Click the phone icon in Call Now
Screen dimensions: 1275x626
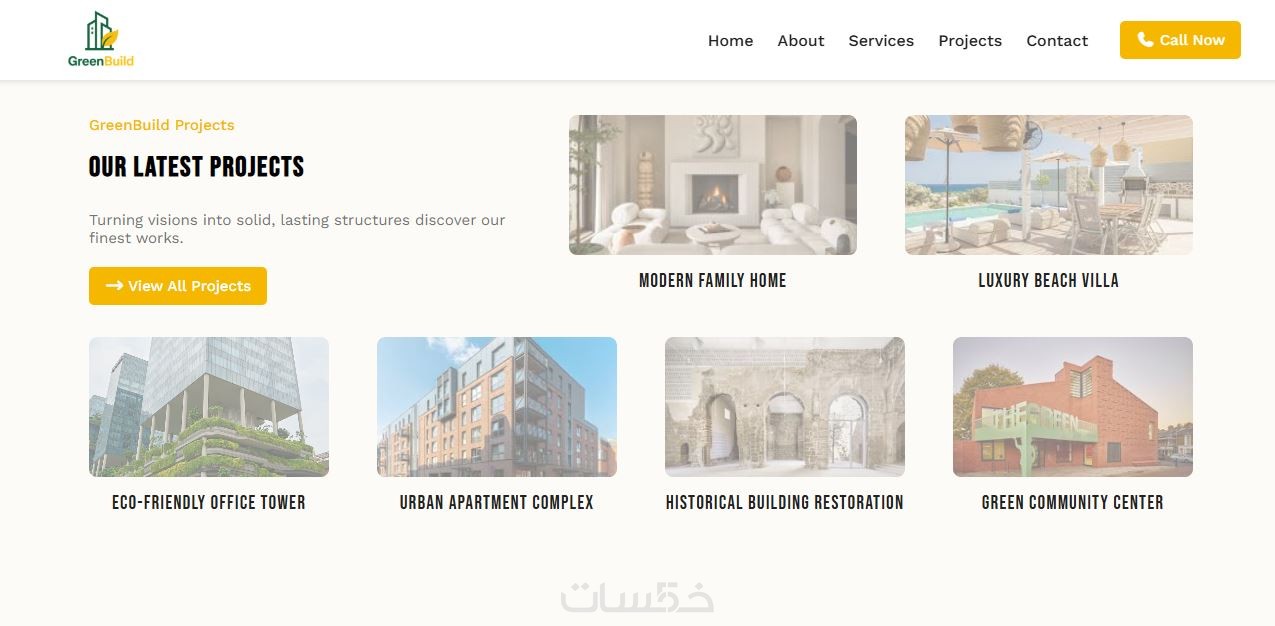(1145, 40)
